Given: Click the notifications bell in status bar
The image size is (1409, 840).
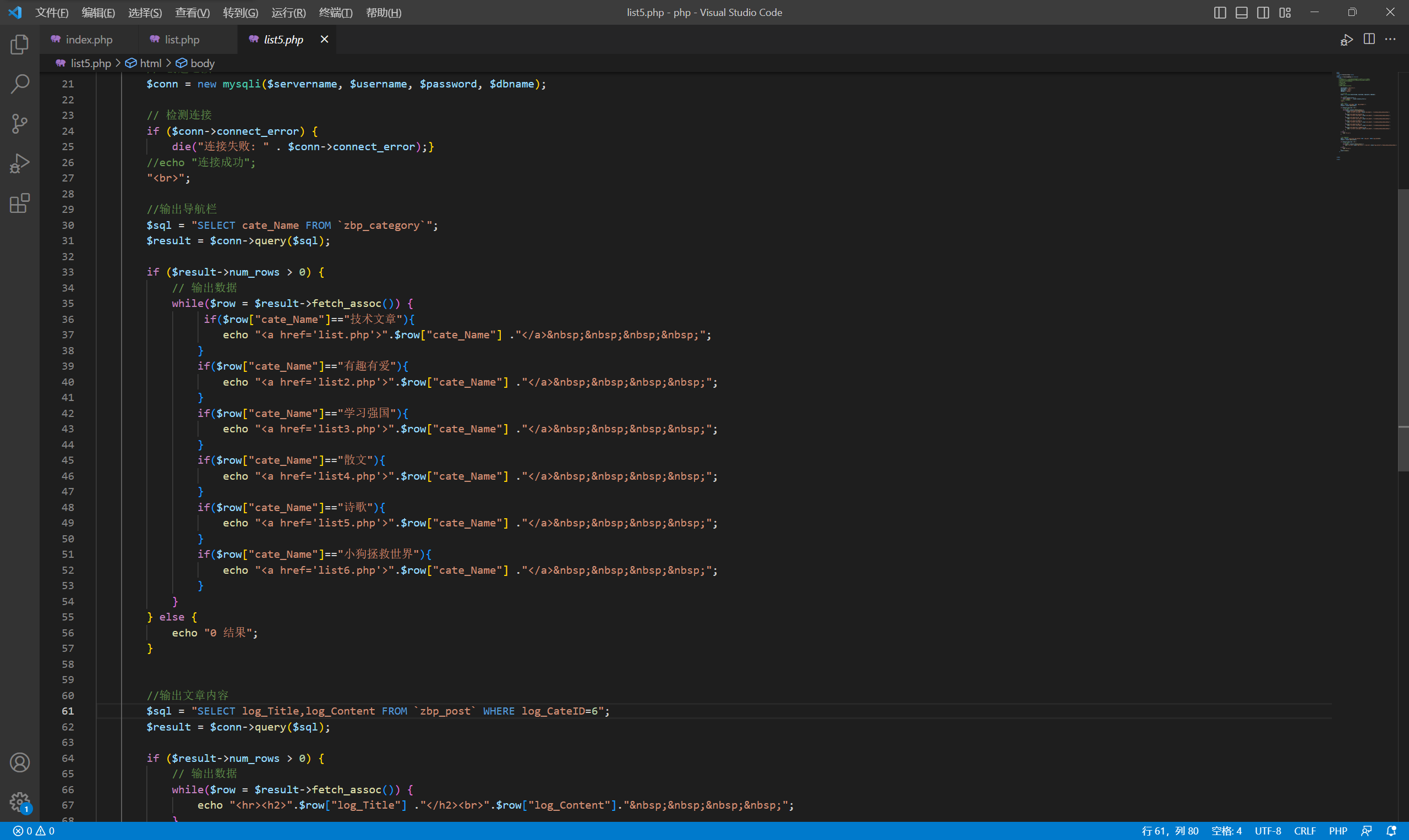Looking at the screenshot, I should click(1391, 831).
